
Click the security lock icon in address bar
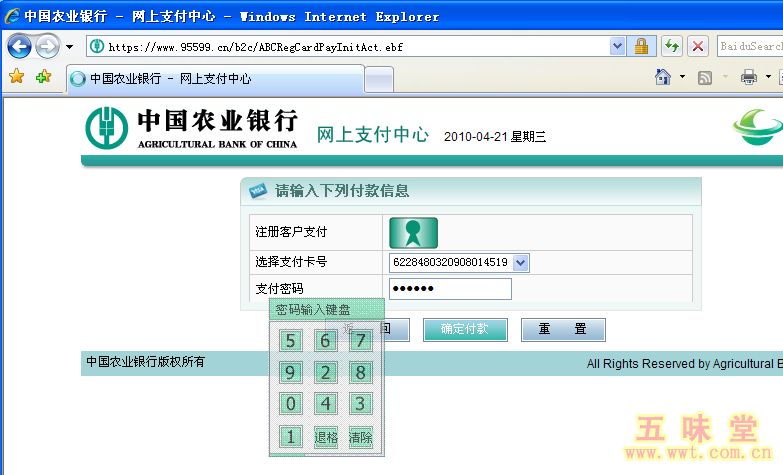click(x=641, y=46)
